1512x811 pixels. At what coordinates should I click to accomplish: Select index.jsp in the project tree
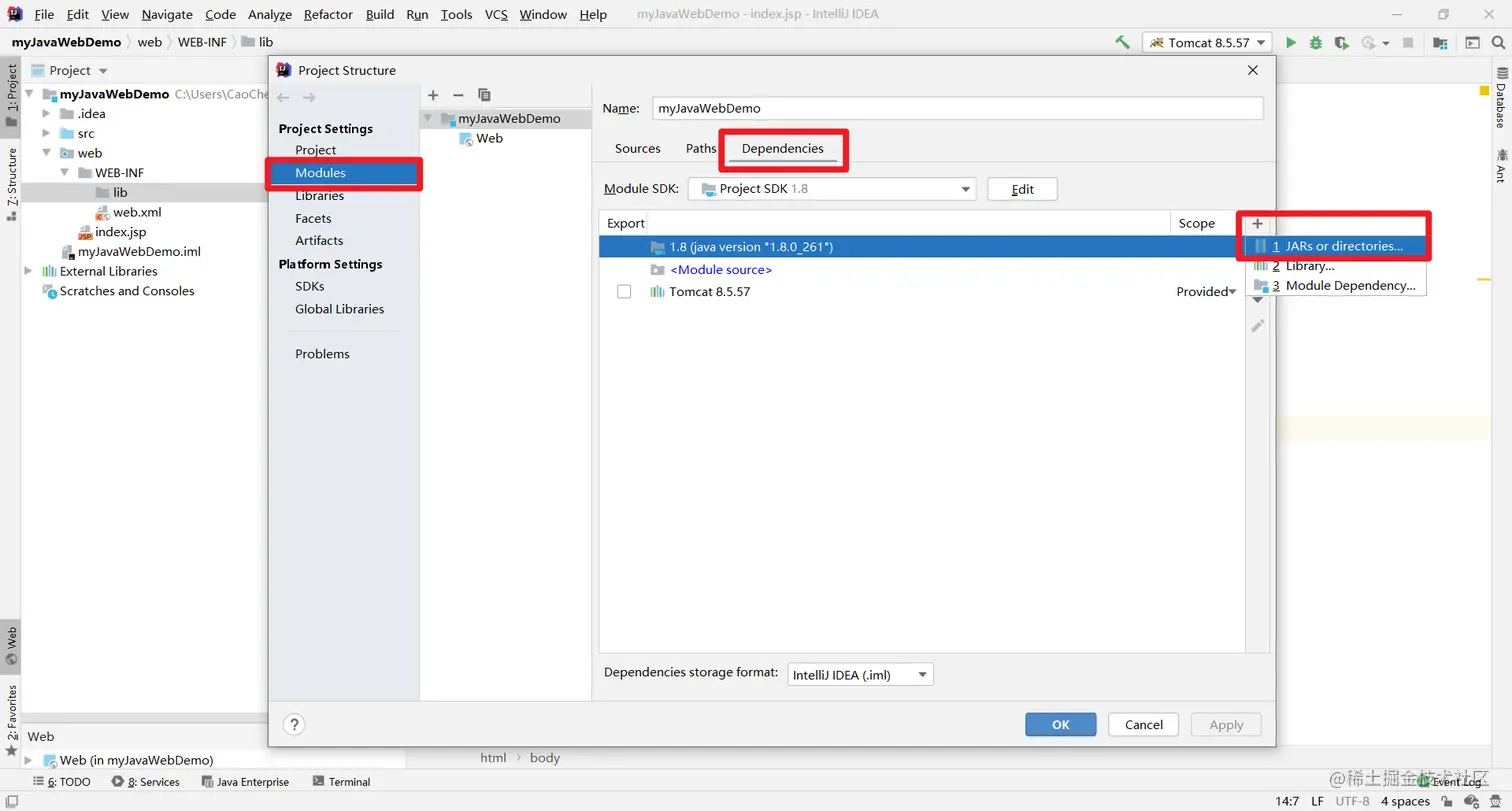click(x=120, y=232)
